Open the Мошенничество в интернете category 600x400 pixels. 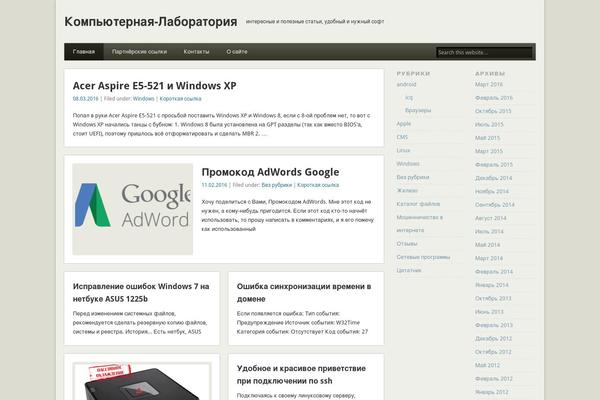pos(419,224)
